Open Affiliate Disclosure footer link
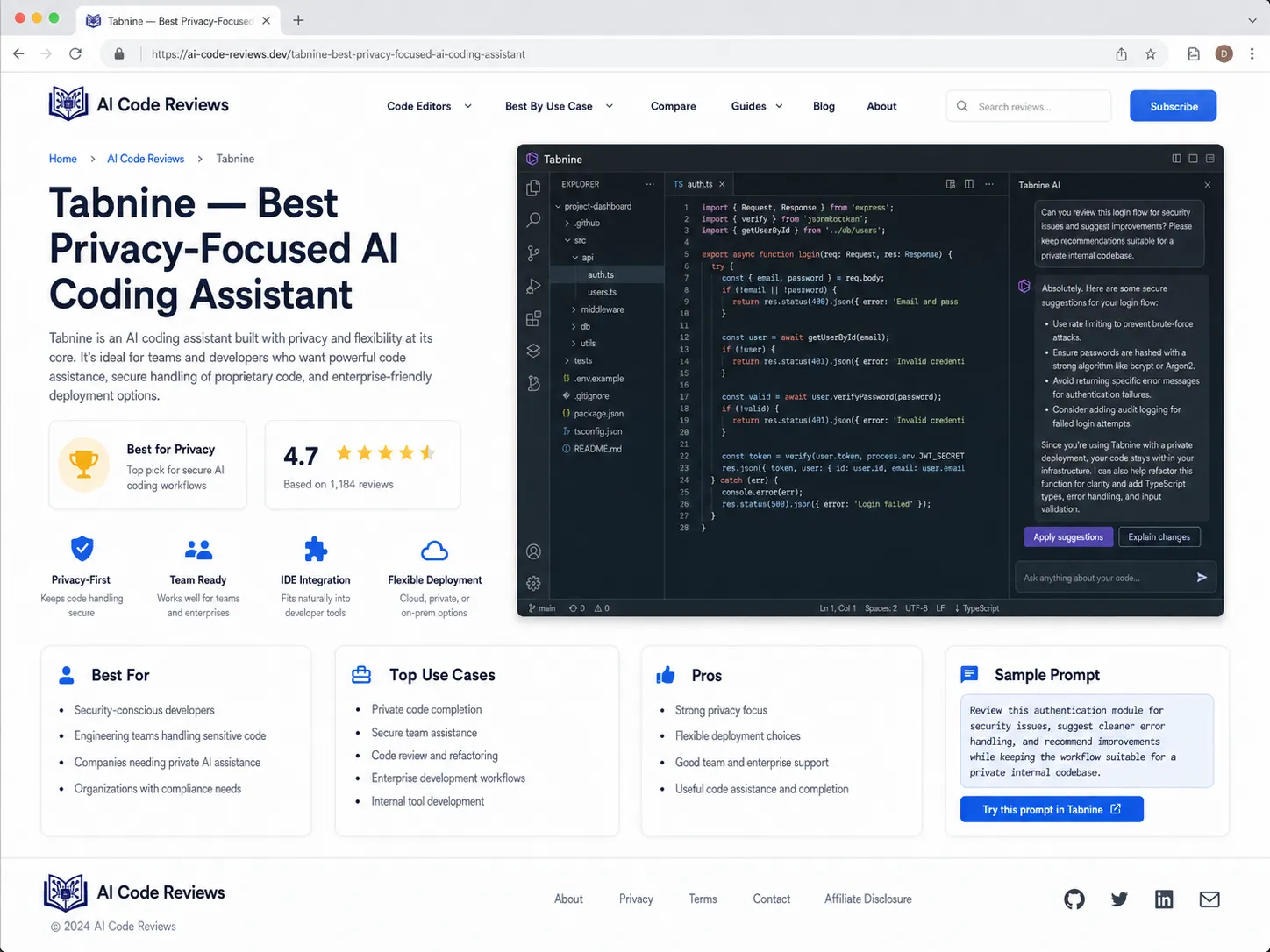Screen dimensions: 1270x952 [x=868, y=899]
